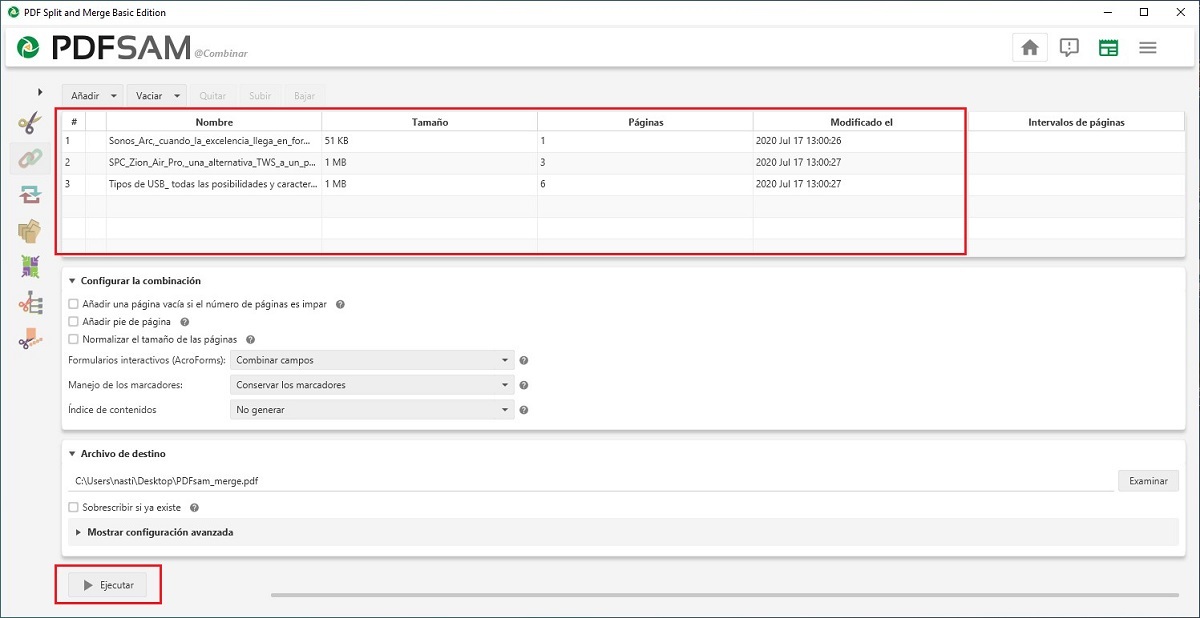Open the hamburger application menu
1200x618 pixels.
(x=1148, y=48)
